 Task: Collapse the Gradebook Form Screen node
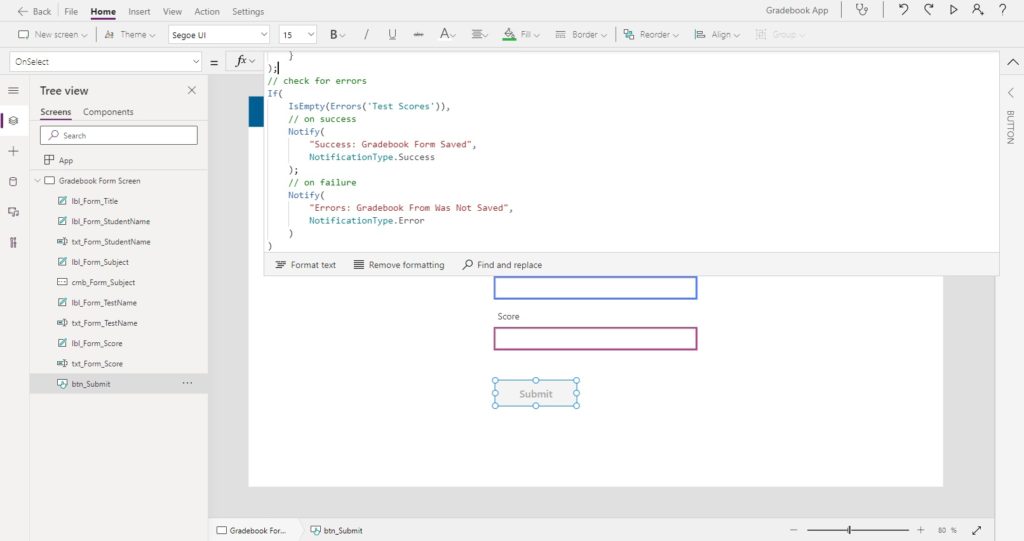[x=38, y=180]
